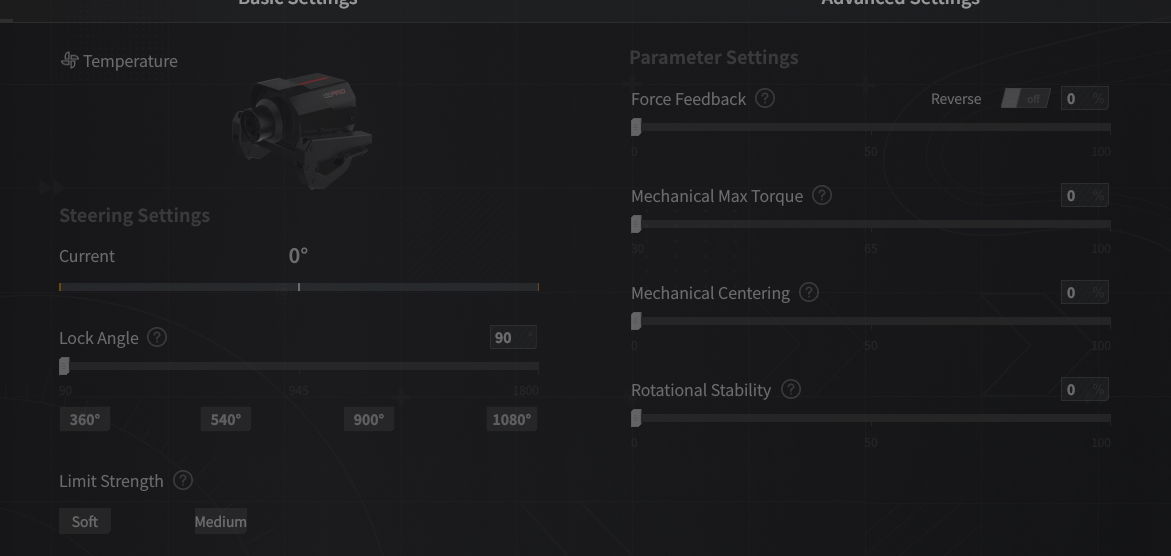The height and width of the screenshot is (556, 1171).
Task: Open the Force Feedback help icon
Action: pos(765,98)
